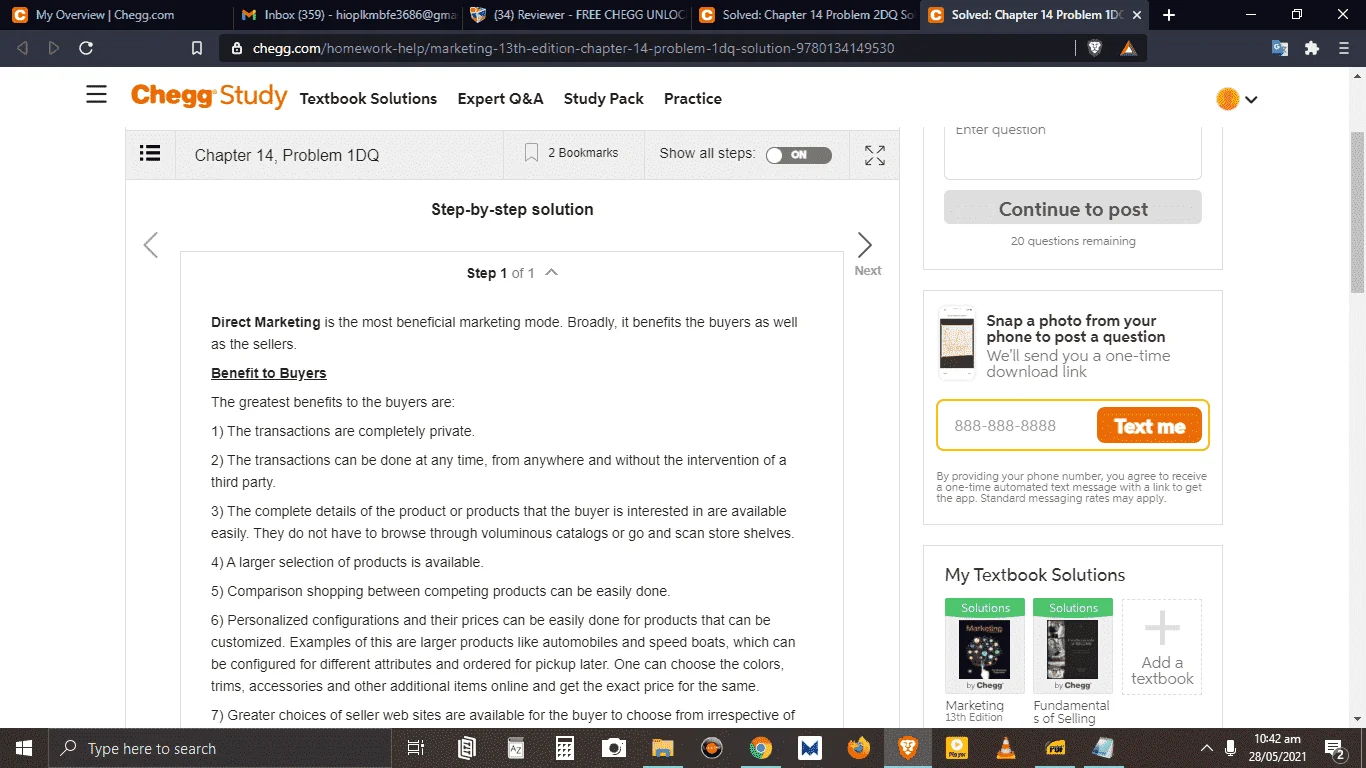Viewport: 1366px width, 768px height.
Task: Click the Brave Rewards triangle icon
Action: pos(1128,48)
